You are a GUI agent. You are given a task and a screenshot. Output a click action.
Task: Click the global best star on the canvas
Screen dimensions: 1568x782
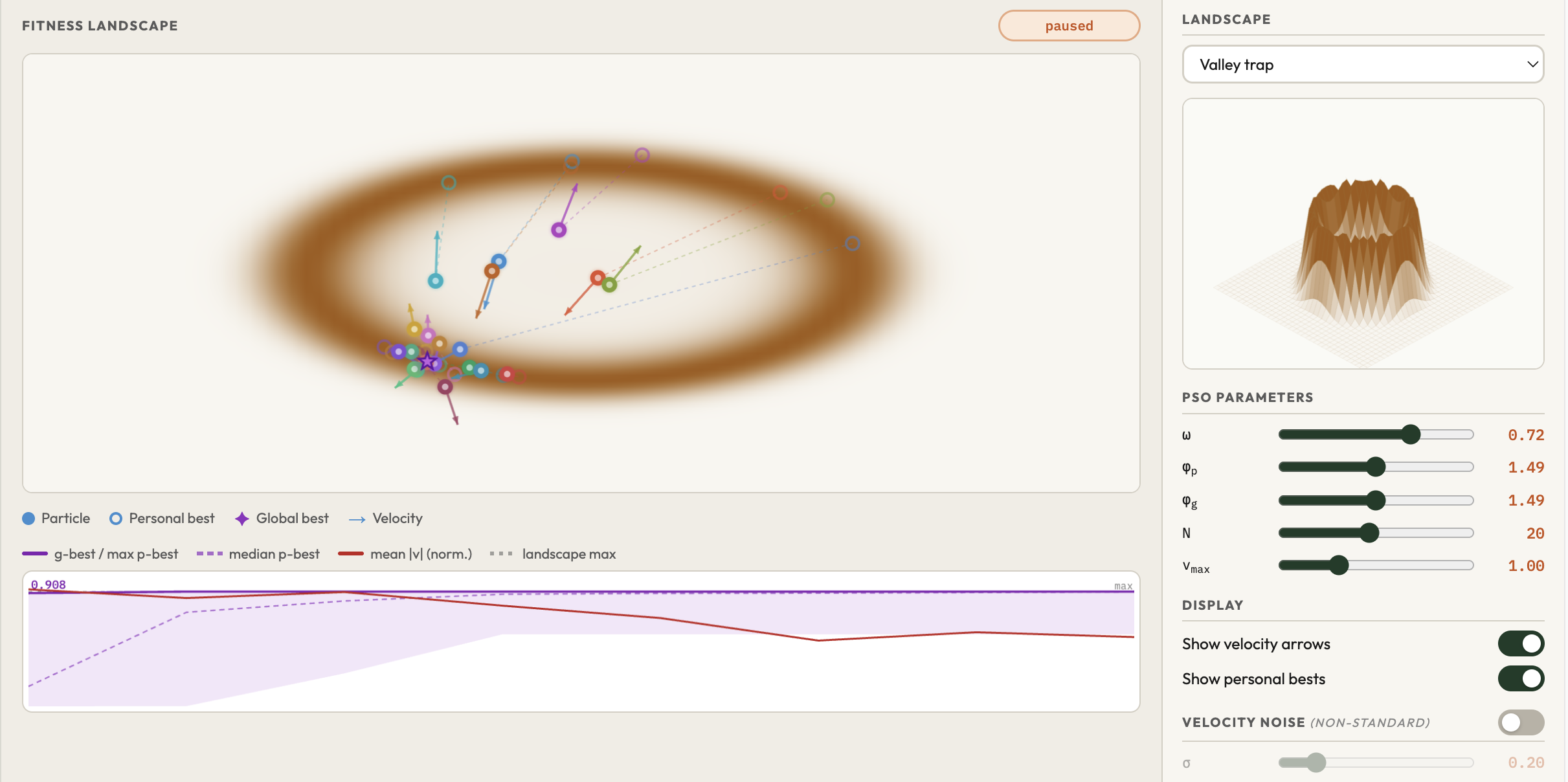tap(428, 361)
